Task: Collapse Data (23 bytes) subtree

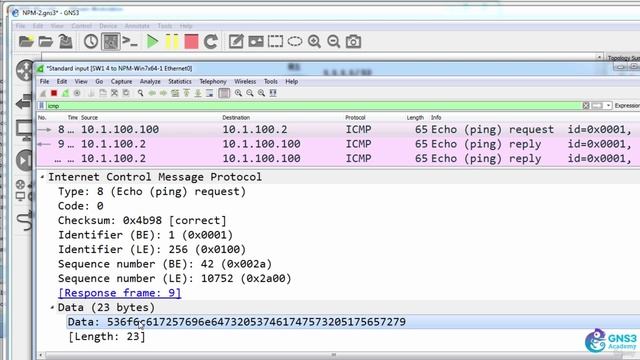Action: pos(52,307)
